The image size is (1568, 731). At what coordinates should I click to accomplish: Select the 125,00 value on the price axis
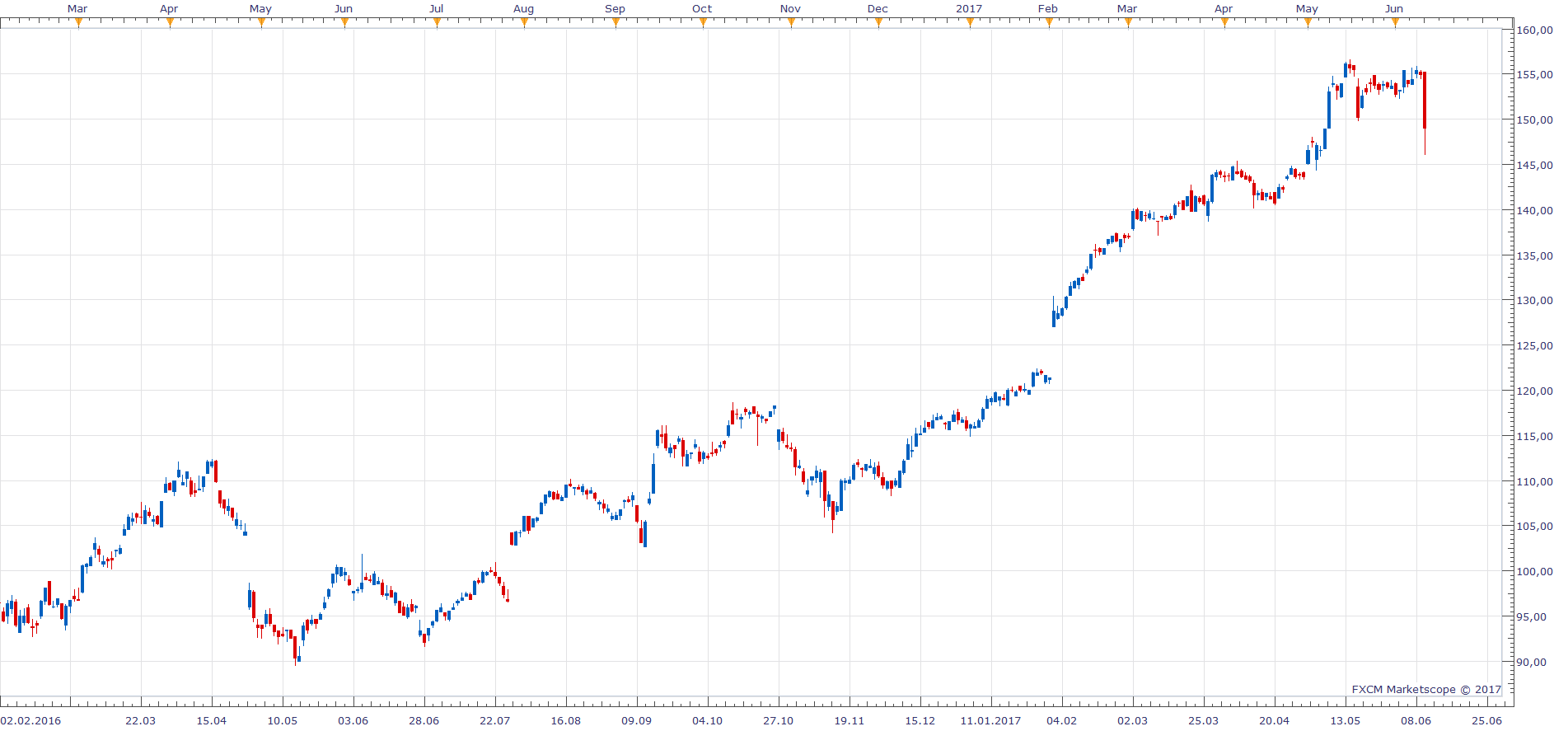coord(1535,346)
